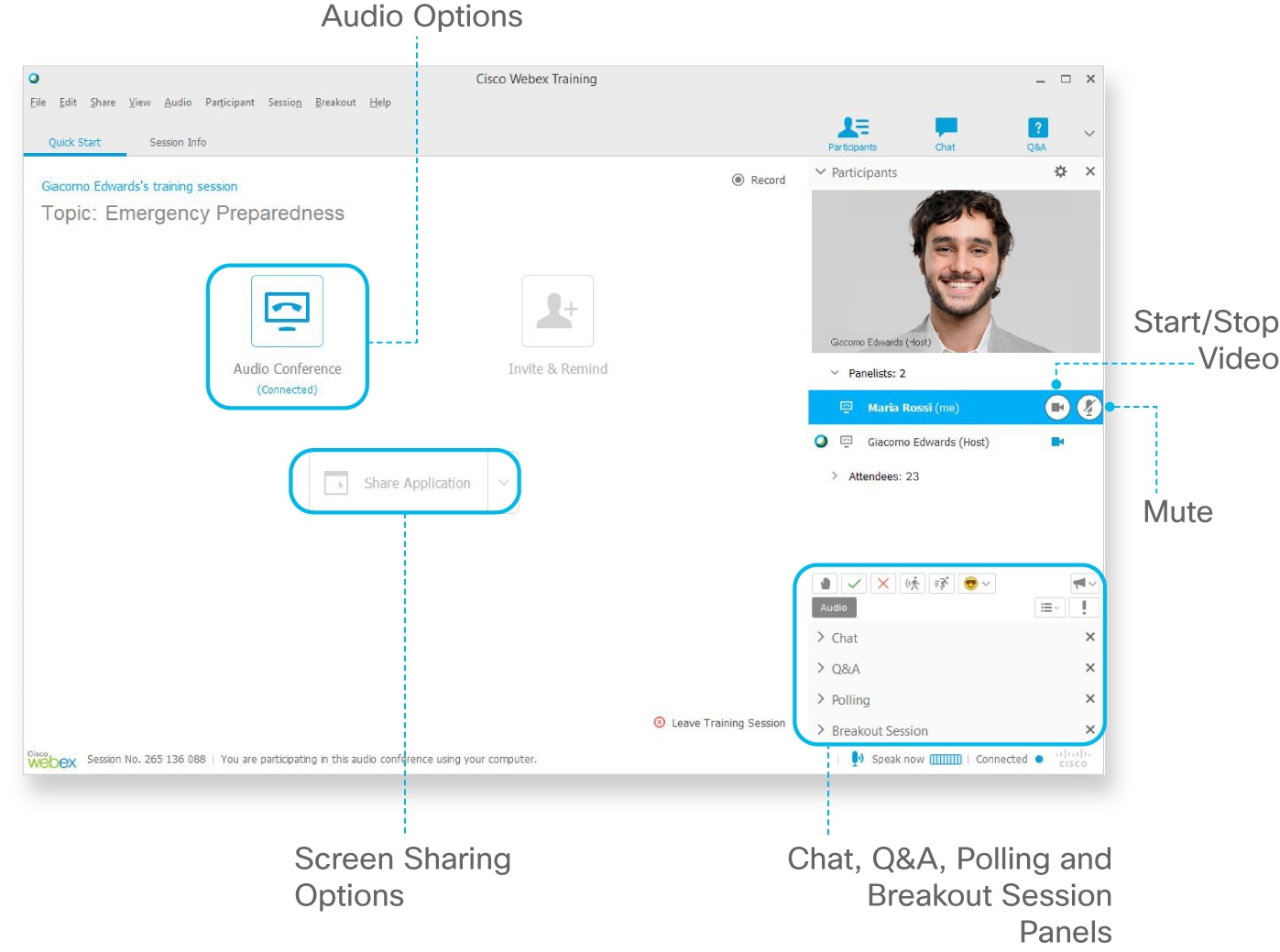Expand the Polling panel
This screenshot has height=952, width=1280.
click(821, 699)
